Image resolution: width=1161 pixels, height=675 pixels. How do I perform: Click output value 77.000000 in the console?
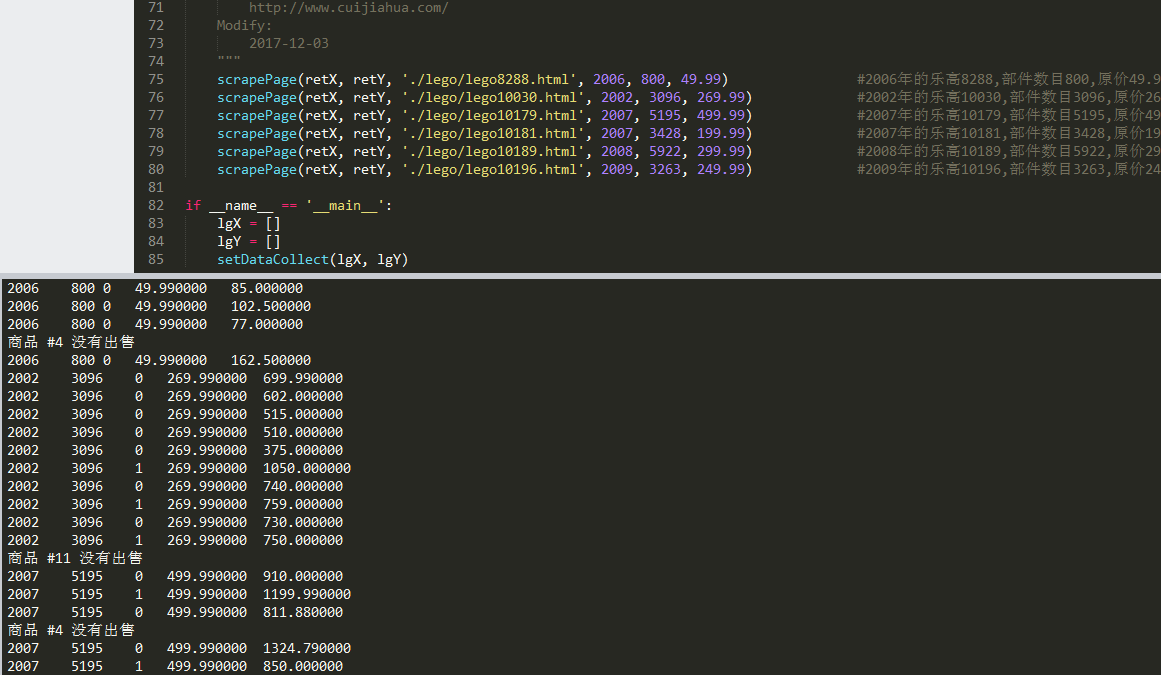click(x=267, y=324)
